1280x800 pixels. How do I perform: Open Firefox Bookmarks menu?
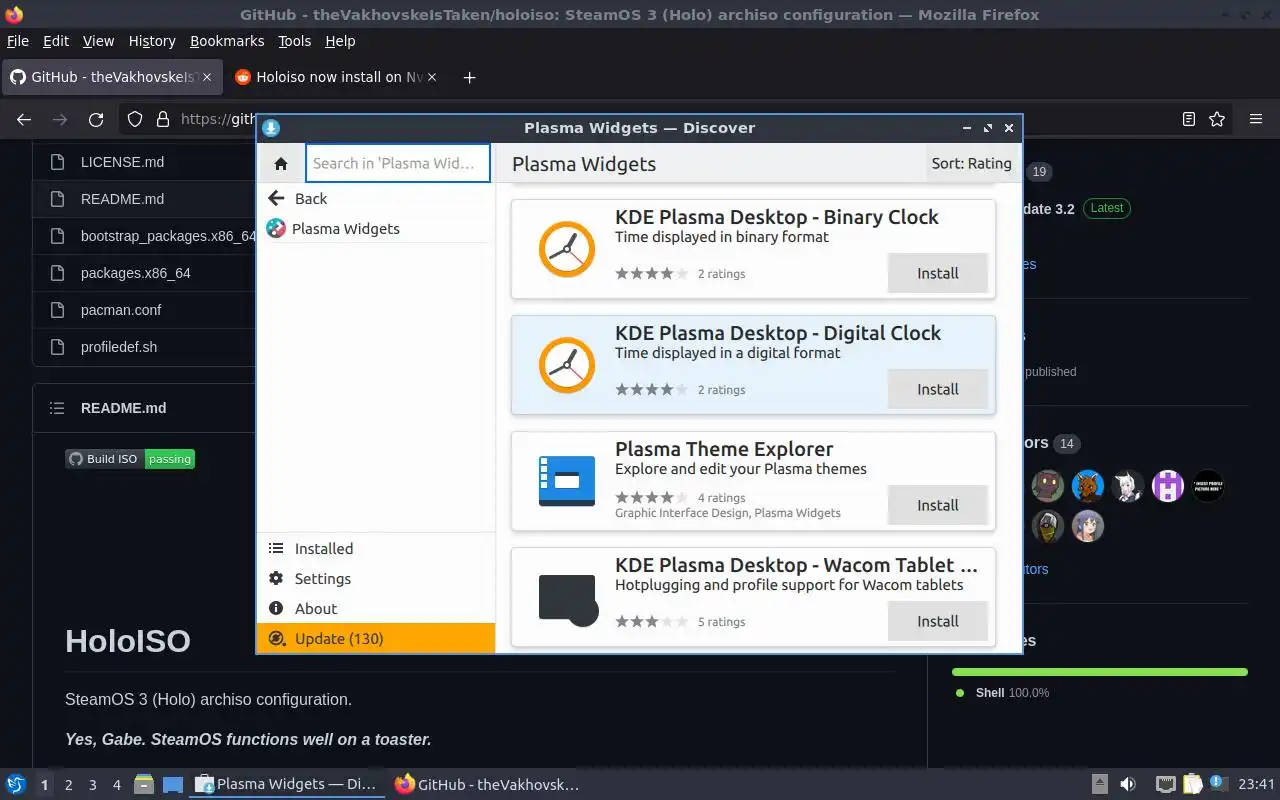click(x=227, y=41)
